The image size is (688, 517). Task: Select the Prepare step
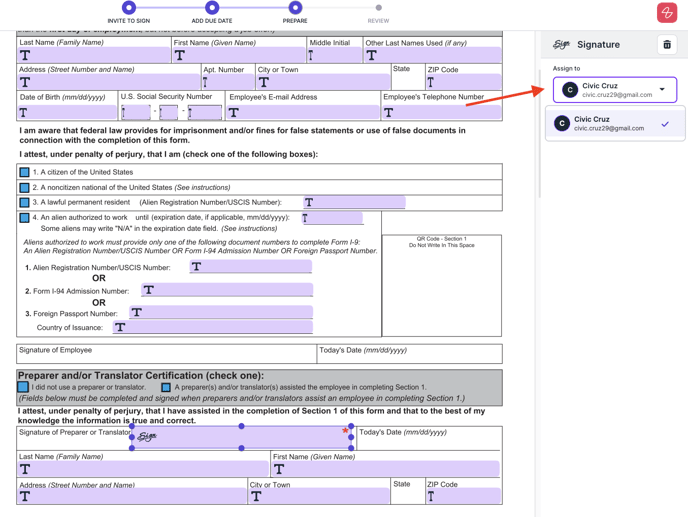pos(295,7)
